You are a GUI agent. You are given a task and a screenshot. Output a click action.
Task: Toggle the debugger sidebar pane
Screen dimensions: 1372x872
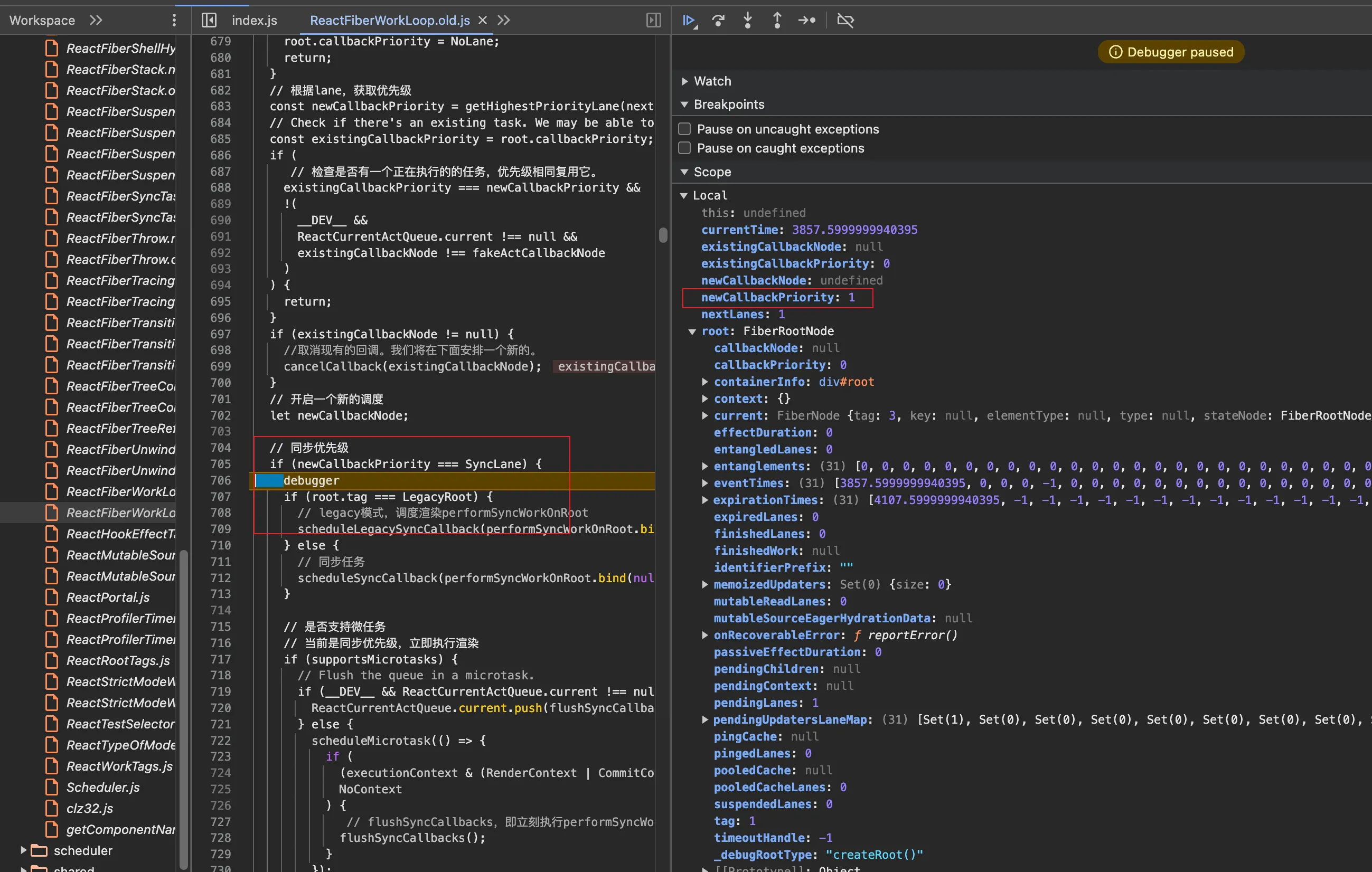click(x=654, y=21)
